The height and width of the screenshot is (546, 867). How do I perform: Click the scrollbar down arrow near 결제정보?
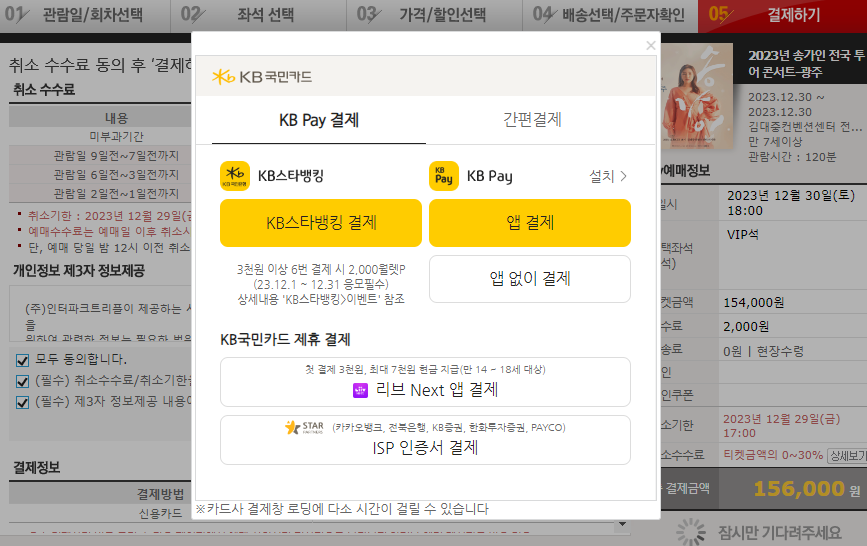pos(623,524)
